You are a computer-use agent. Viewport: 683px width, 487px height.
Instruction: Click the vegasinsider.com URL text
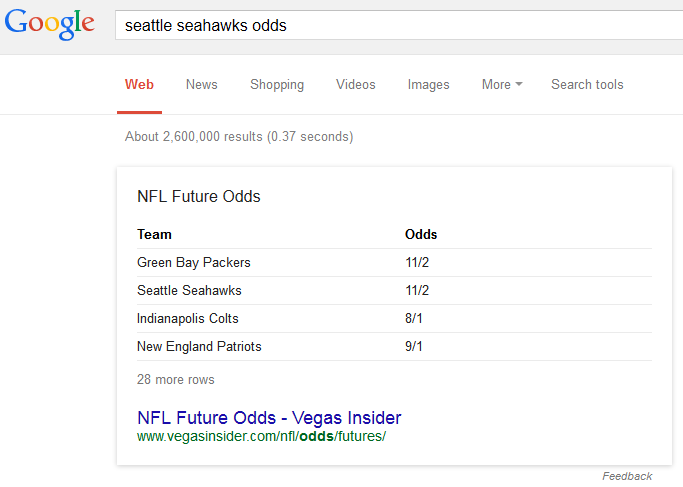pyautogui.click(x=261, y=437)
